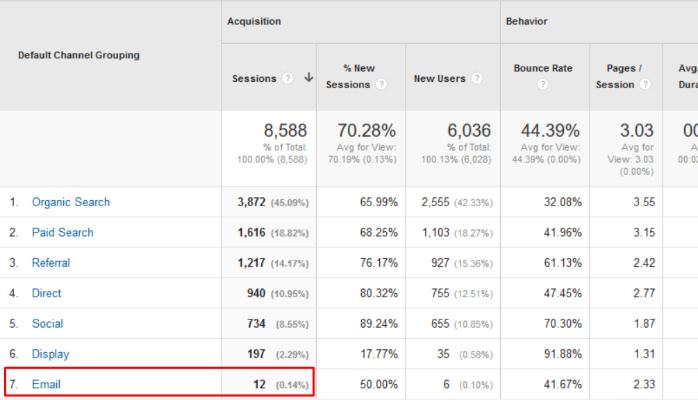Click Paid Search pages per session 3.15
The width and height of the screenshot is (698, 400).
(644, 232)
